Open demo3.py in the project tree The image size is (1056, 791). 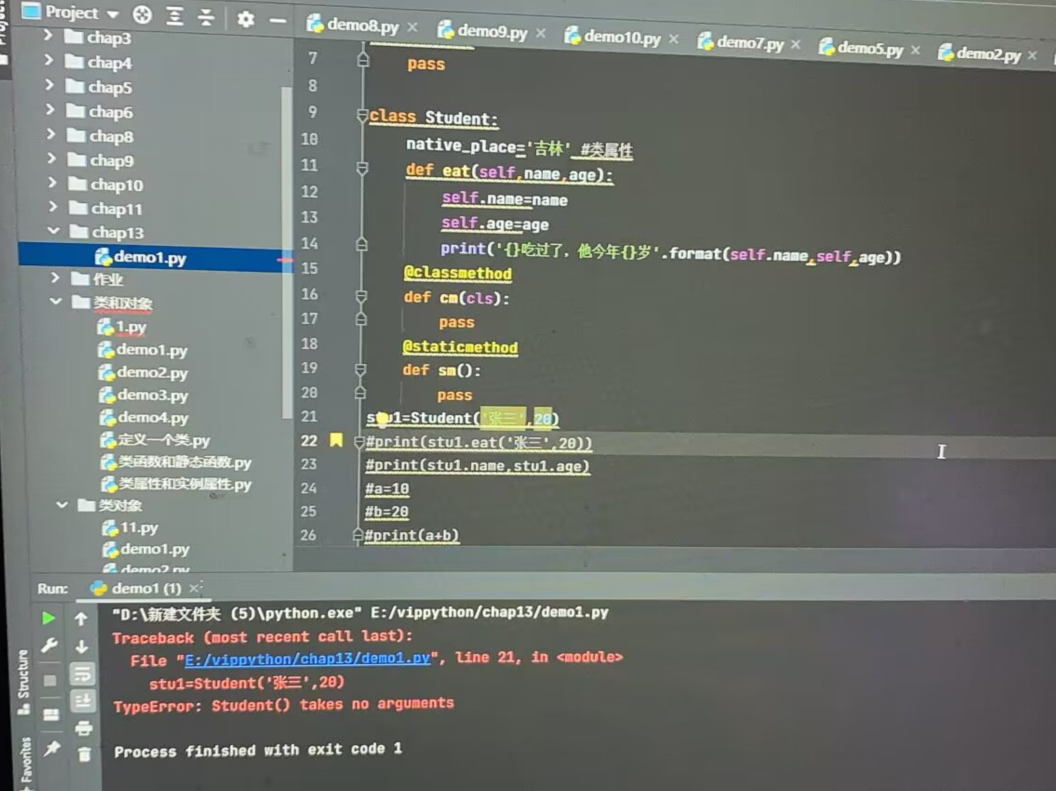[x=151, y=395]
